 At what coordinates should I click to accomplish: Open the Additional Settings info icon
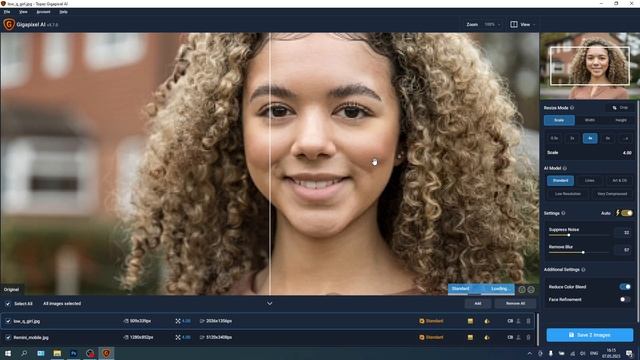click(x=583, y=269)
